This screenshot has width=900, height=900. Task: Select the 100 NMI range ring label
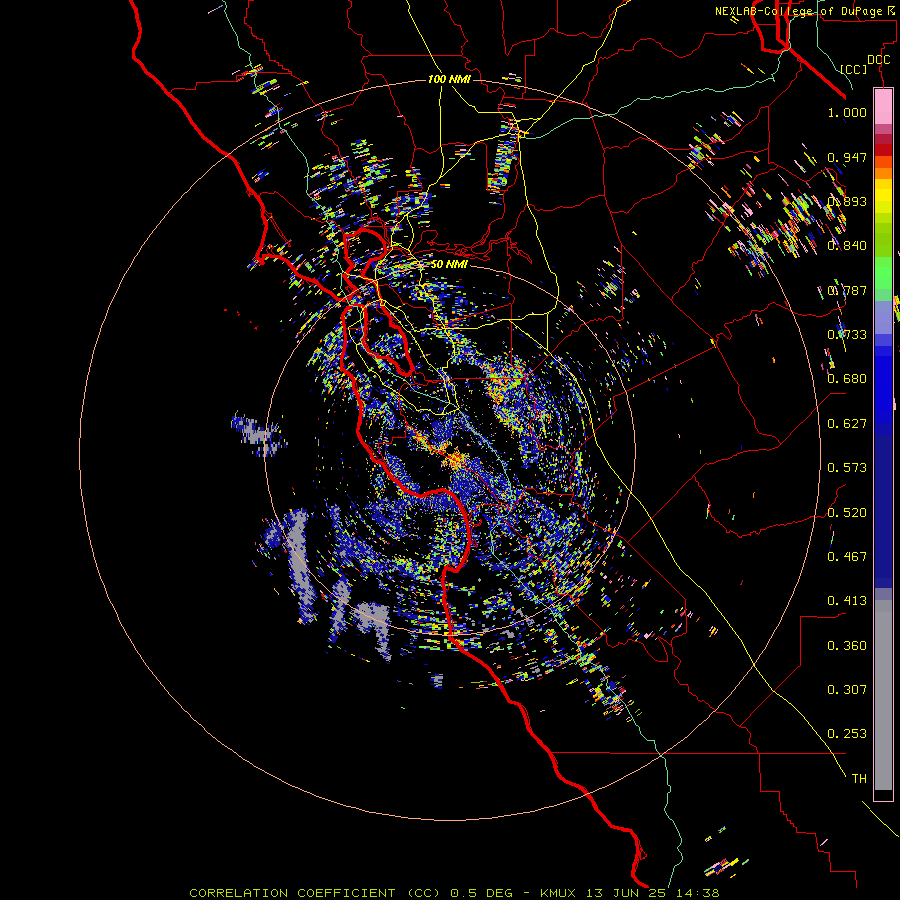click(449, 79)
